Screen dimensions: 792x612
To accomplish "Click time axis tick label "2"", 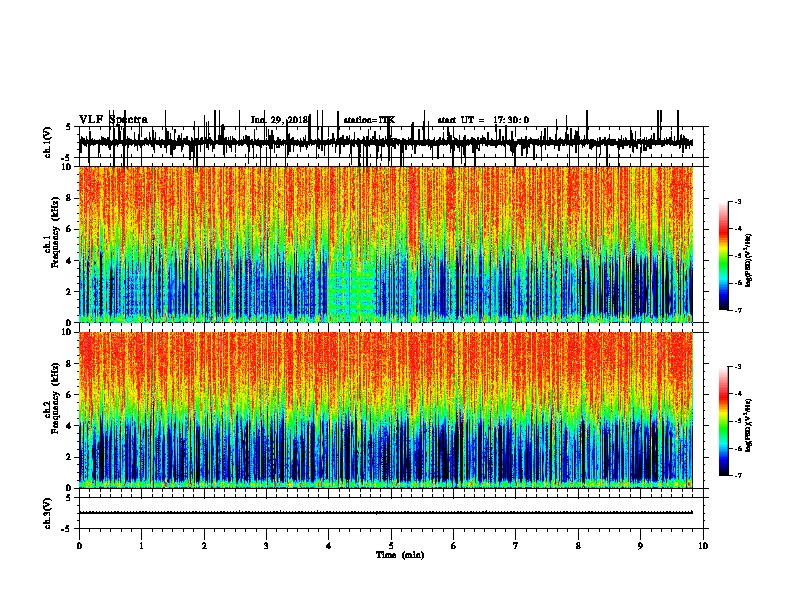I will pyautogui.click(x=204, y=546).
